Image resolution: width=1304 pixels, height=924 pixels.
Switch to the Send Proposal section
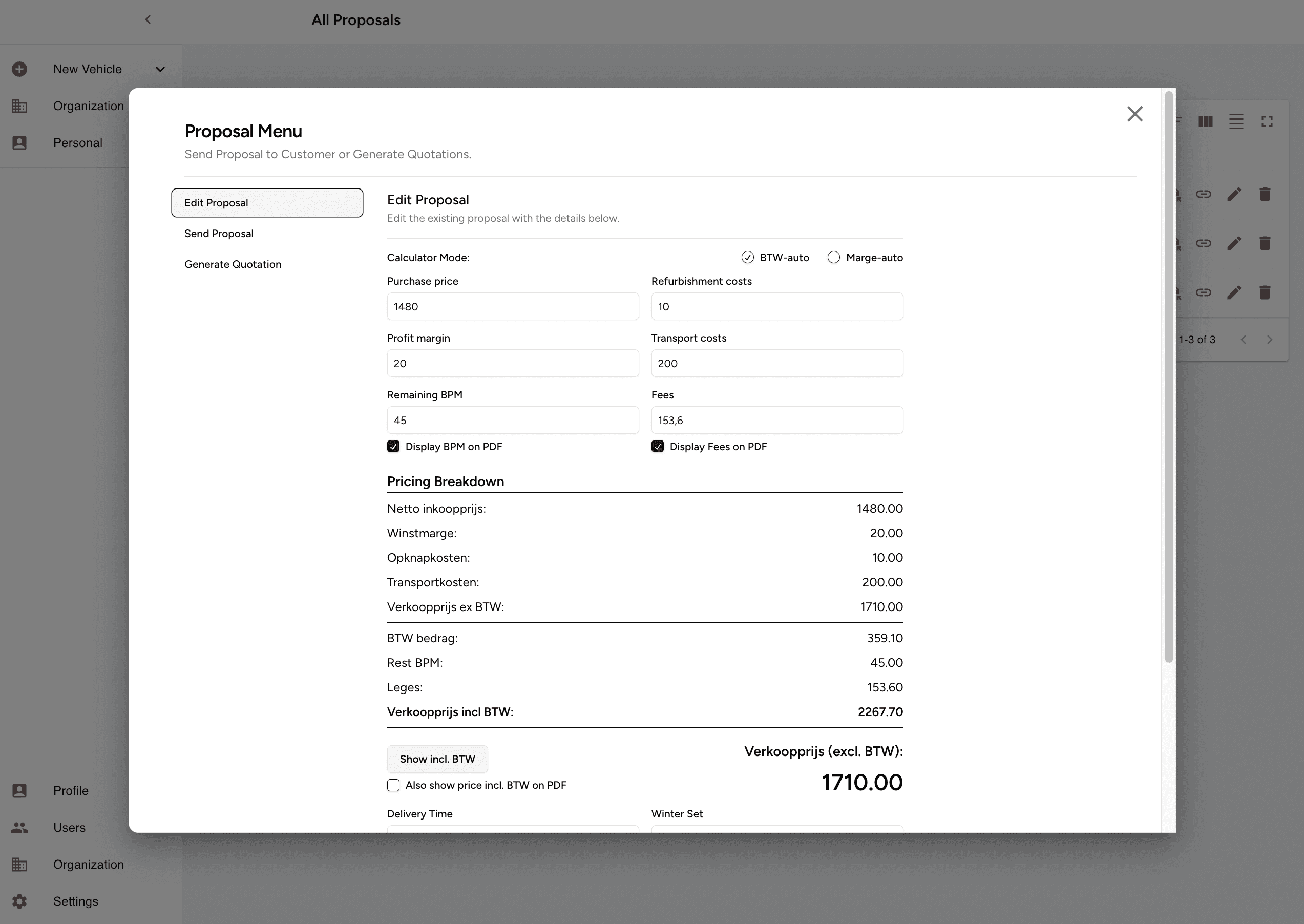(219, 233)
